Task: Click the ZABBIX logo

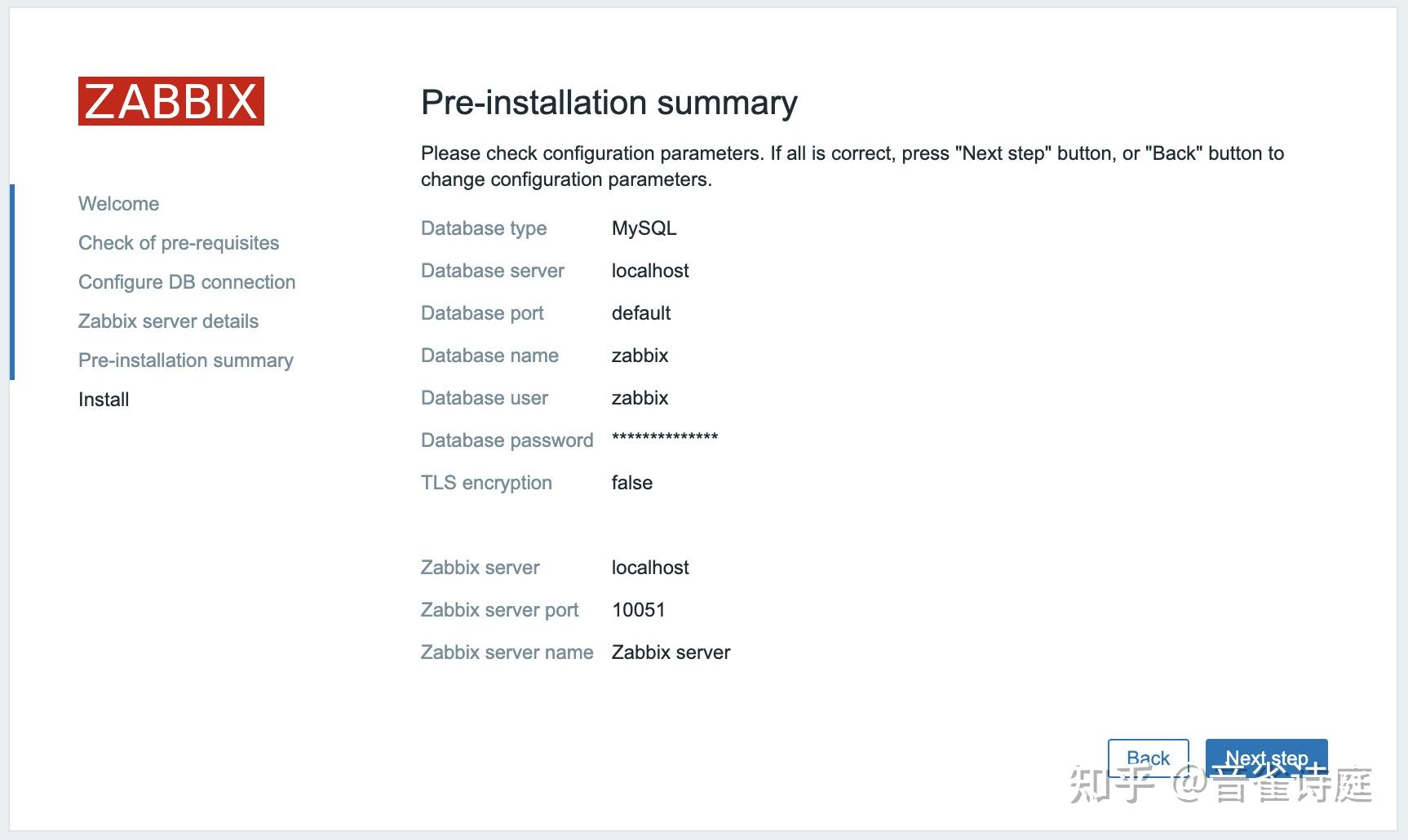Action: pos(170,103)
